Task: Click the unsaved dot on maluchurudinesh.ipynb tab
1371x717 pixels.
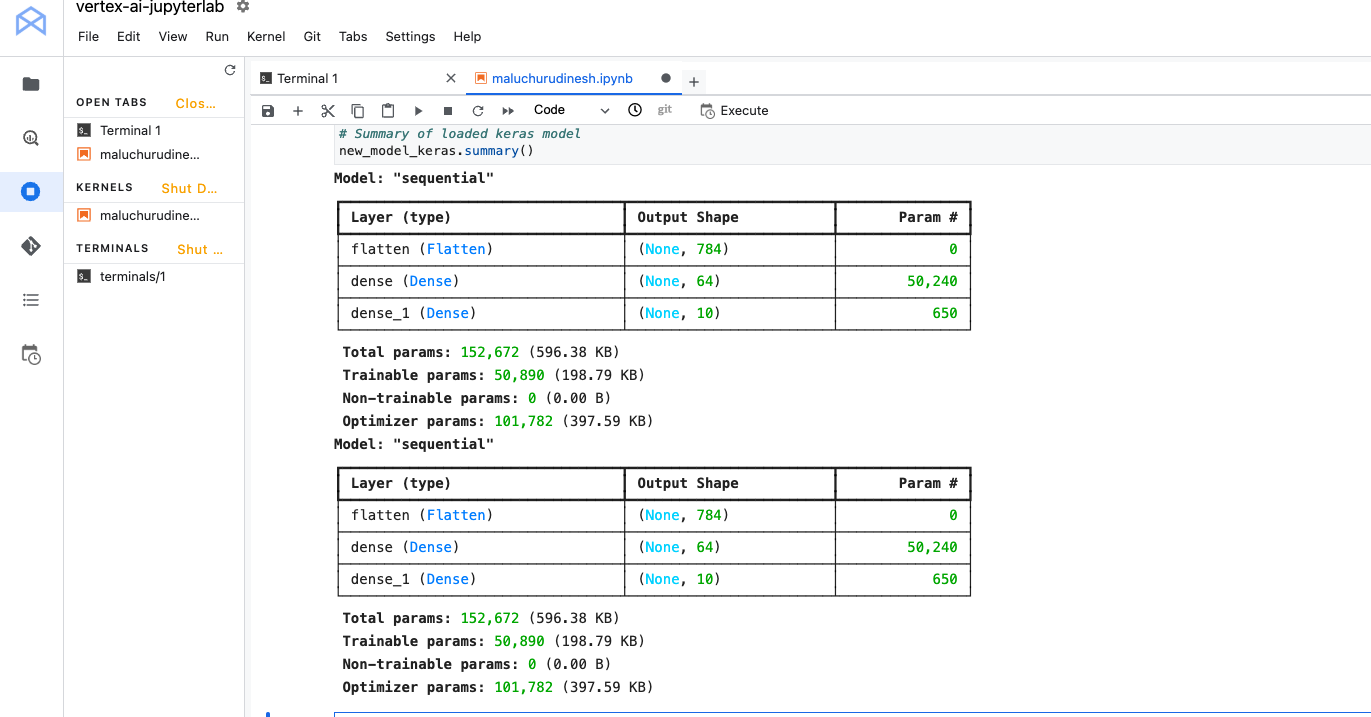Action: tap(666, 78)
